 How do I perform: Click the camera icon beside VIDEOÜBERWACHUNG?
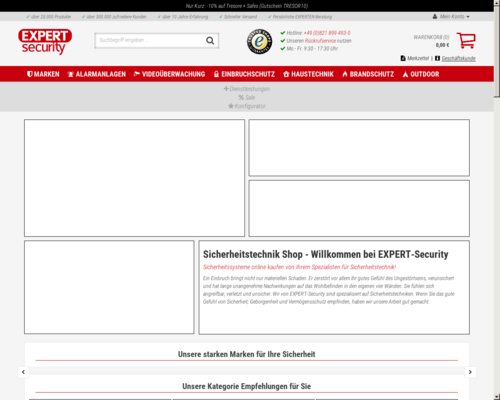[137, 74]
